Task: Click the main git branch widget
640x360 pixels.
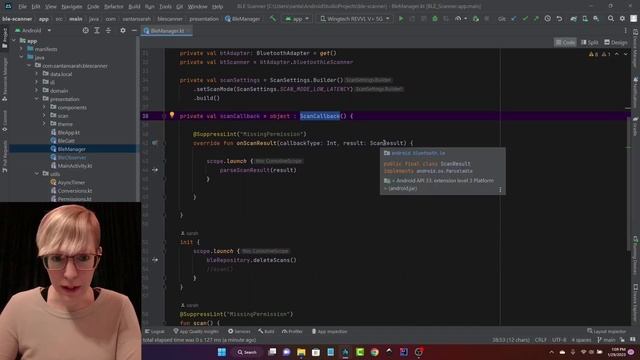Action: (x=606, y=340)
